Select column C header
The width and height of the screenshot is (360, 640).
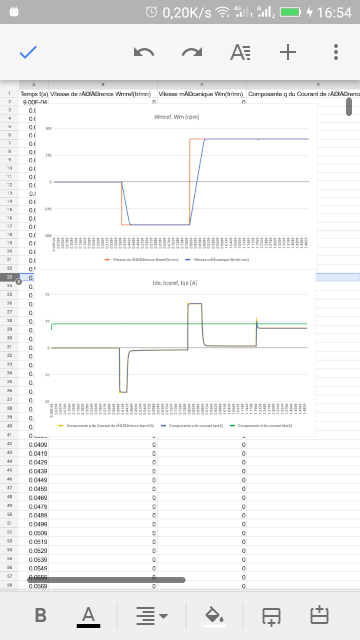[x=202, y=84]
